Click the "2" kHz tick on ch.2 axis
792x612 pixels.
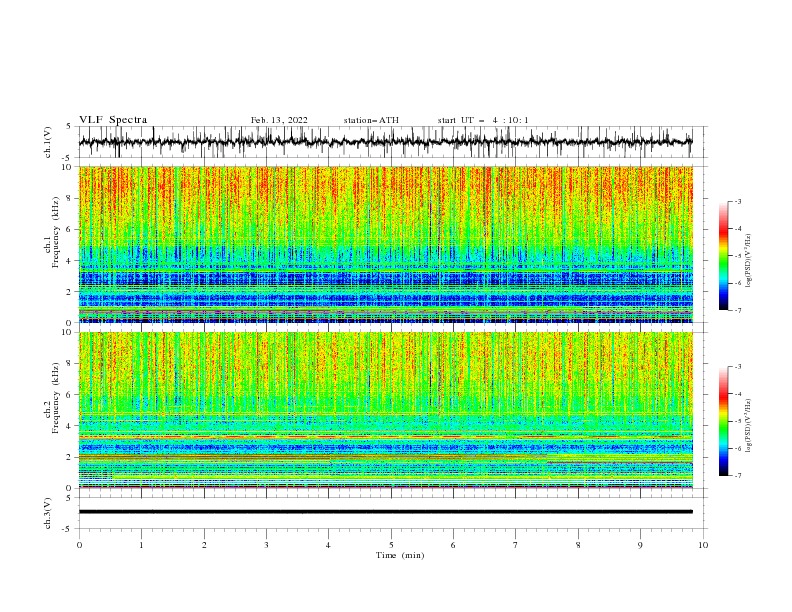click(x=70, y=457)
